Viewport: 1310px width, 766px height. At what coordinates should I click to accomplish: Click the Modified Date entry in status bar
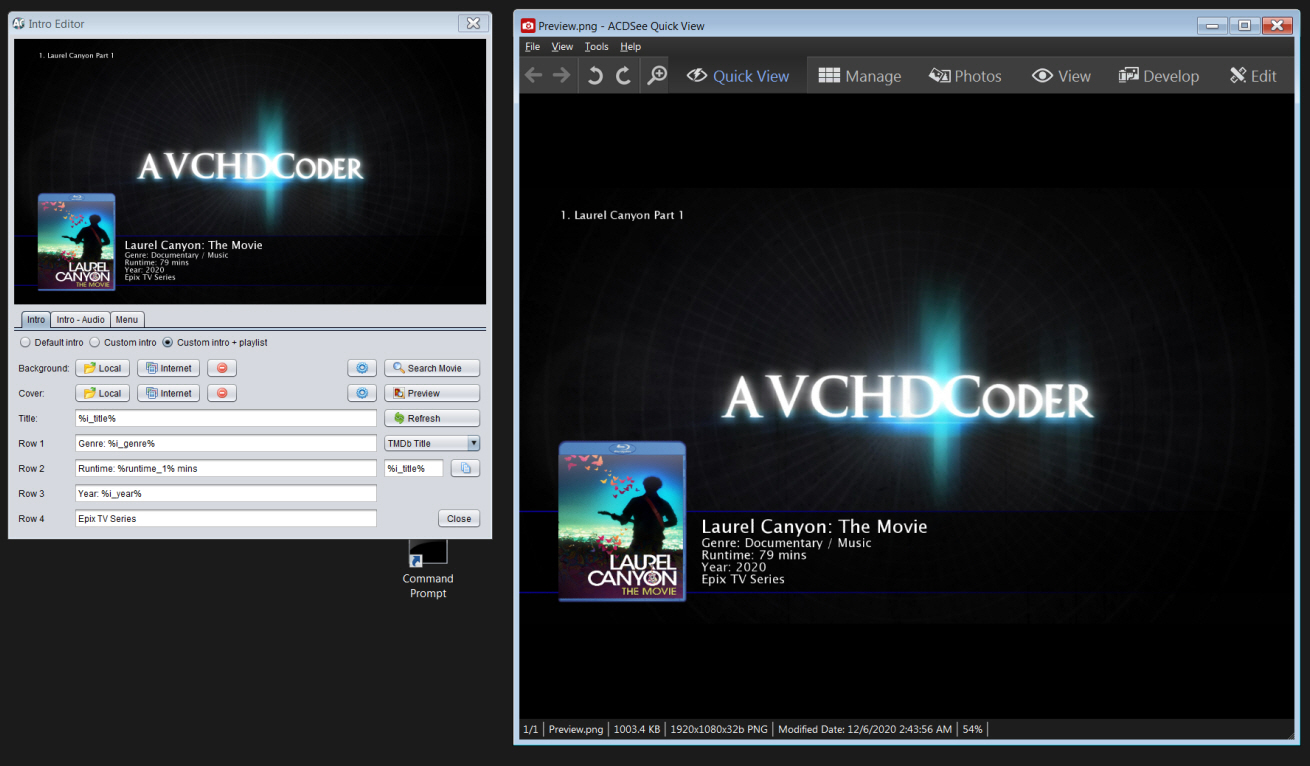click(864, 729)
